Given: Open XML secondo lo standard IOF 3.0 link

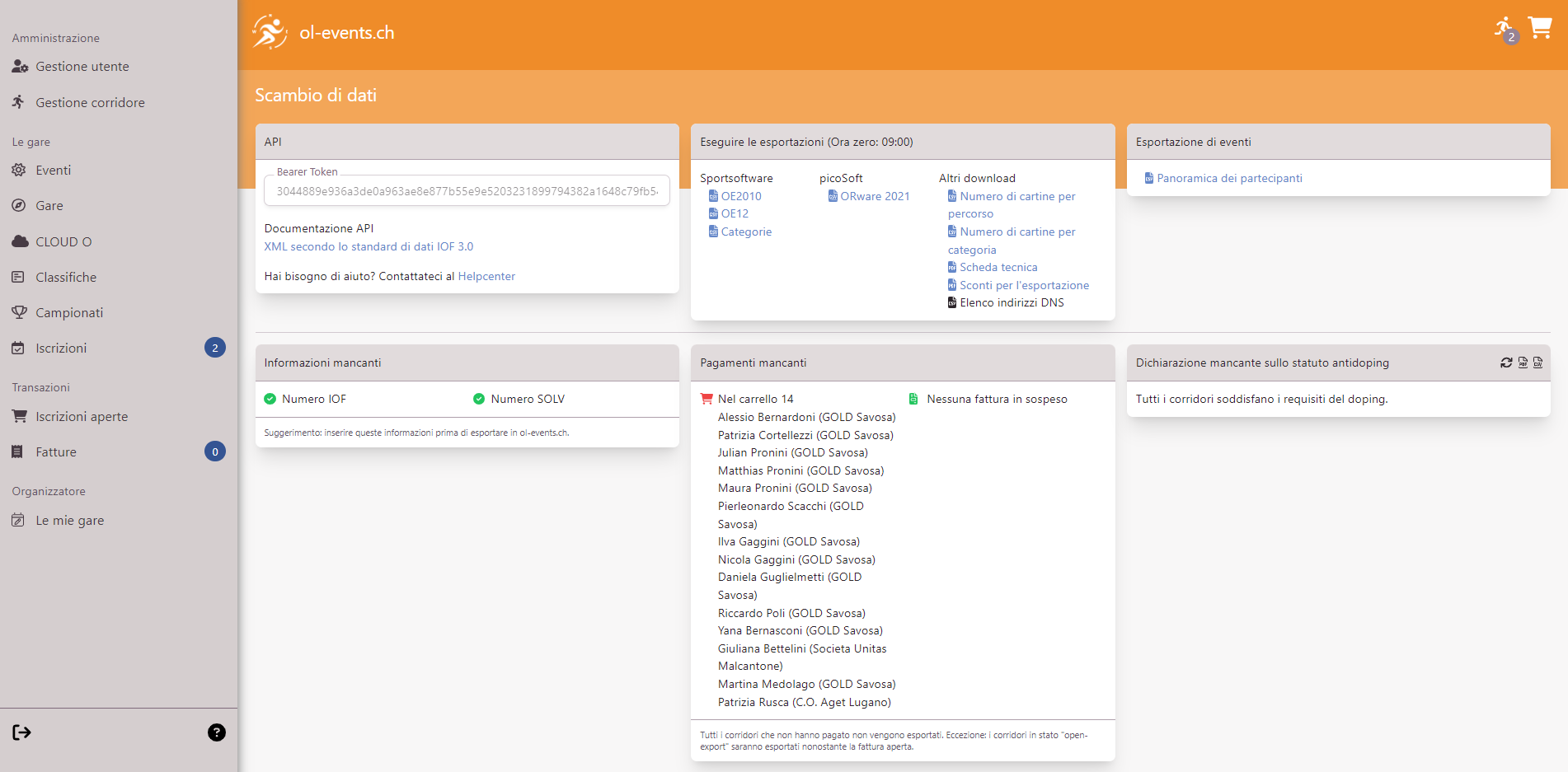Looking at the screenshot, I should (x=369, y=246).
